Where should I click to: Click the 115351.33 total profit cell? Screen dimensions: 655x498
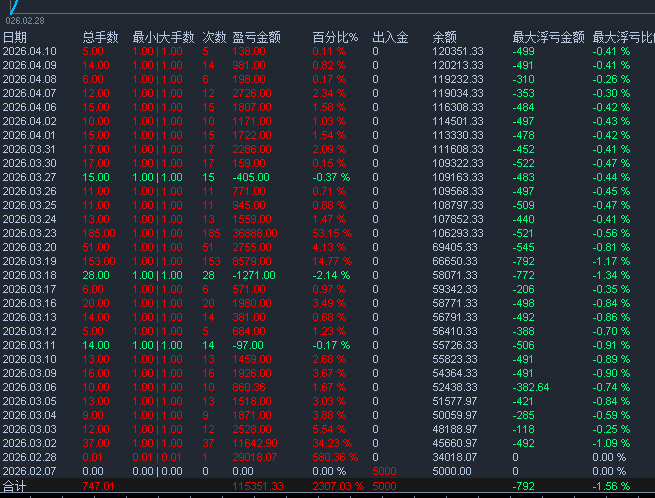(x=258, y=487)
